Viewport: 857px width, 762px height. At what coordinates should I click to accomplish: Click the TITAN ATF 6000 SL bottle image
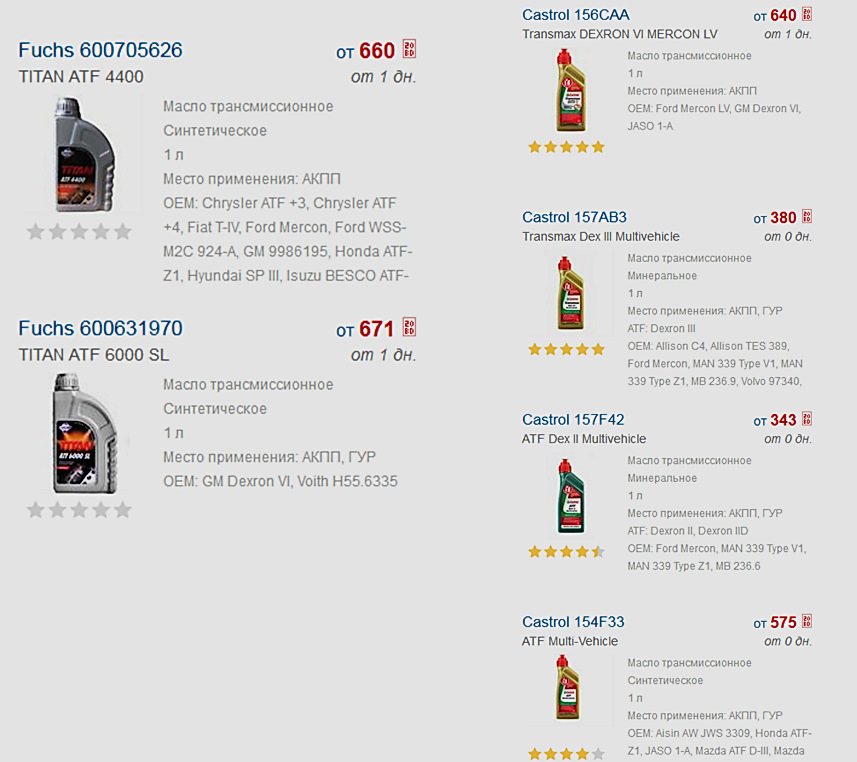(x=84, y=433)
